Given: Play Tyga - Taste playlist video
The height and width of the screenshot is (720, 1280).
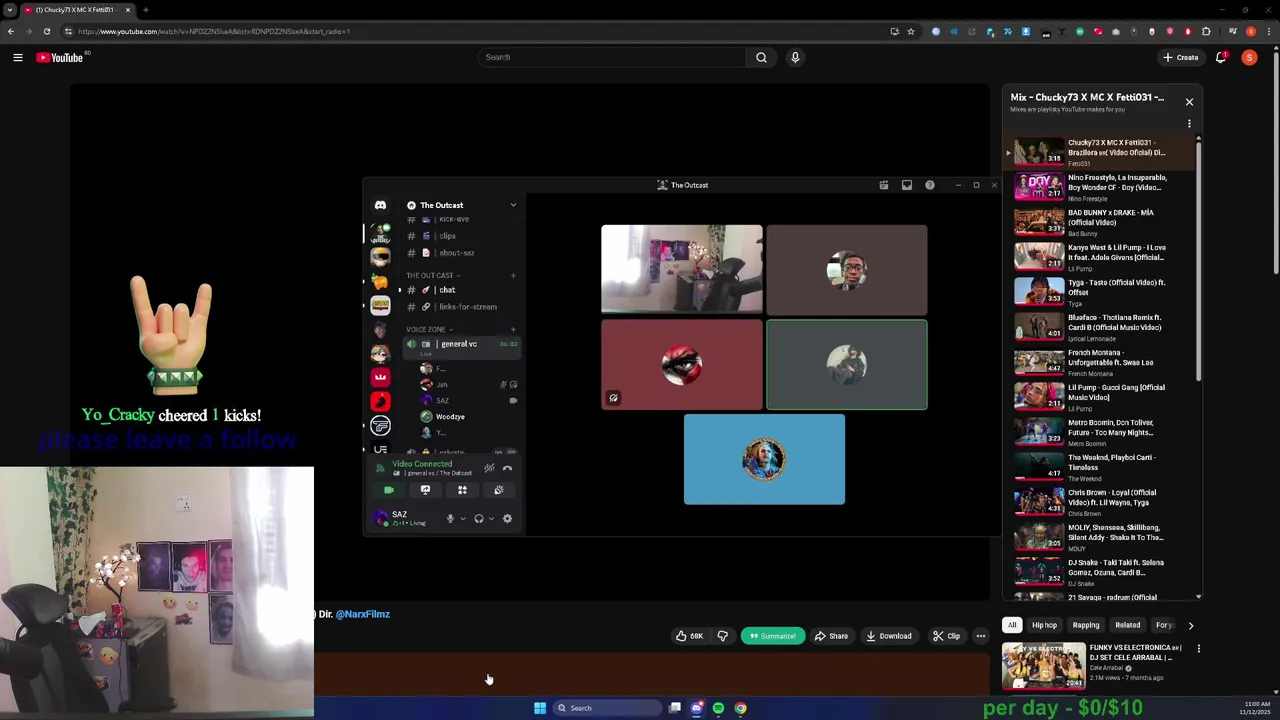Looking at the screenshot, I should (x=1098, y=291).
